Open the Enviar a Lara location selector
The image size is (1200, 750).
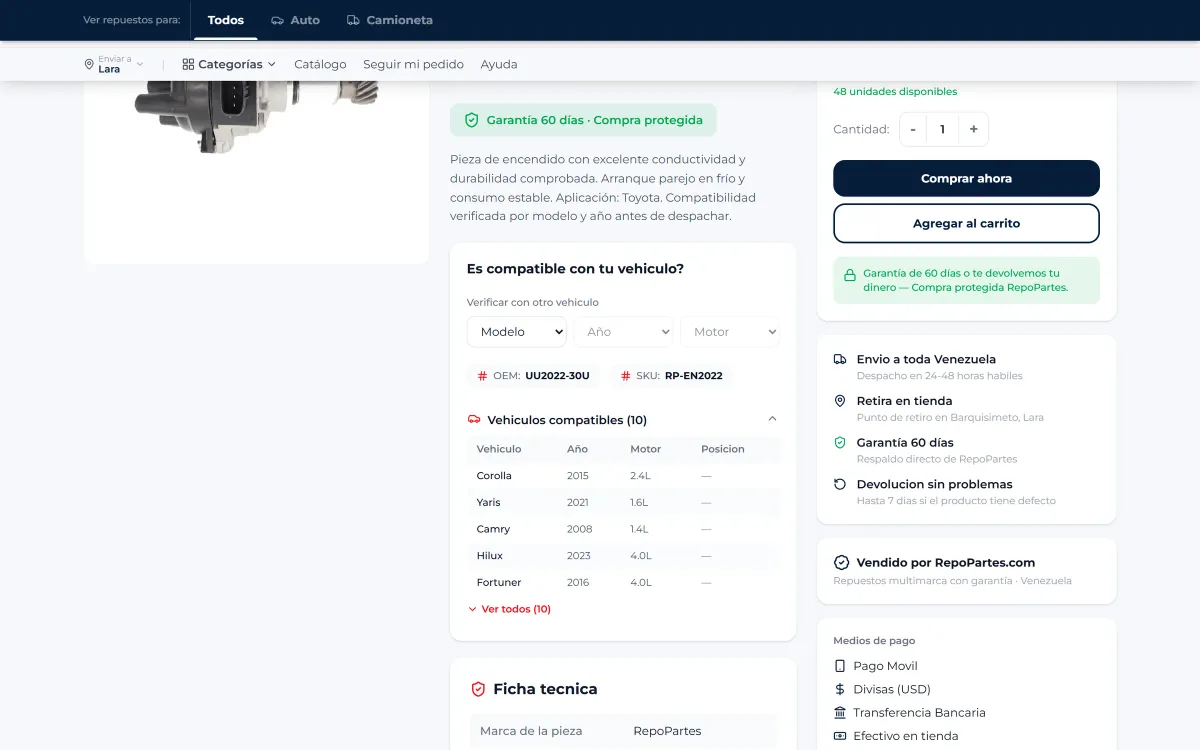[x=114, y=64]
